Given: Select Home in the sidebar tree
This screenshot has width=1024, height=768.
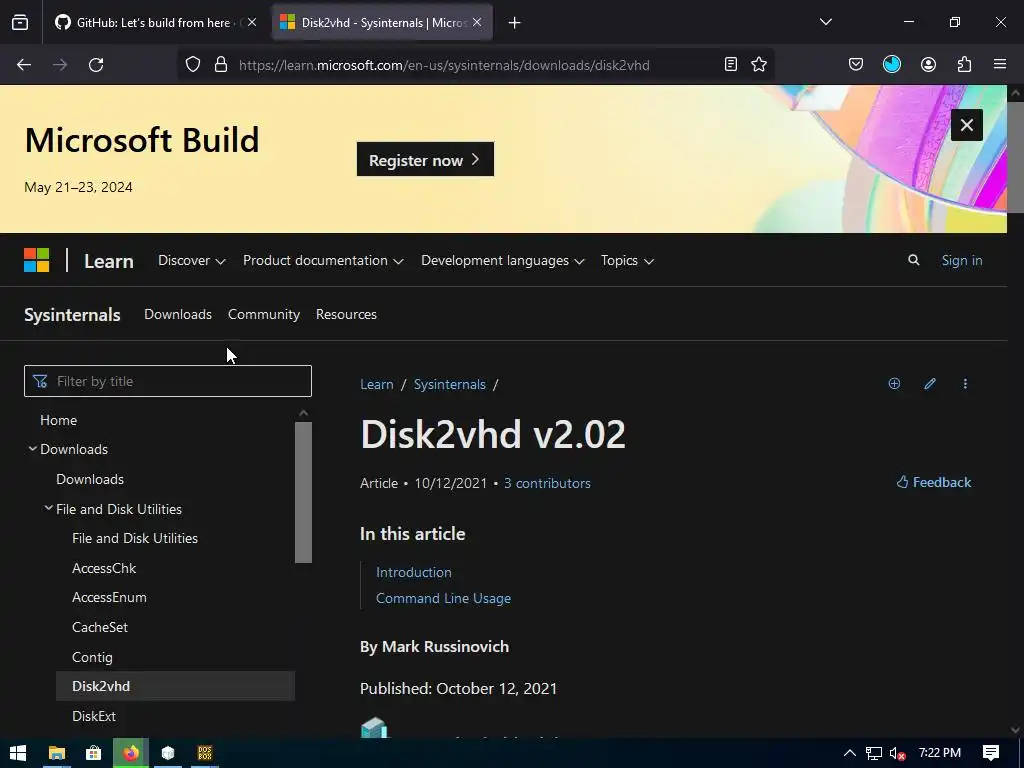Looking at the screenshot, I should click(x=59, y=420).
